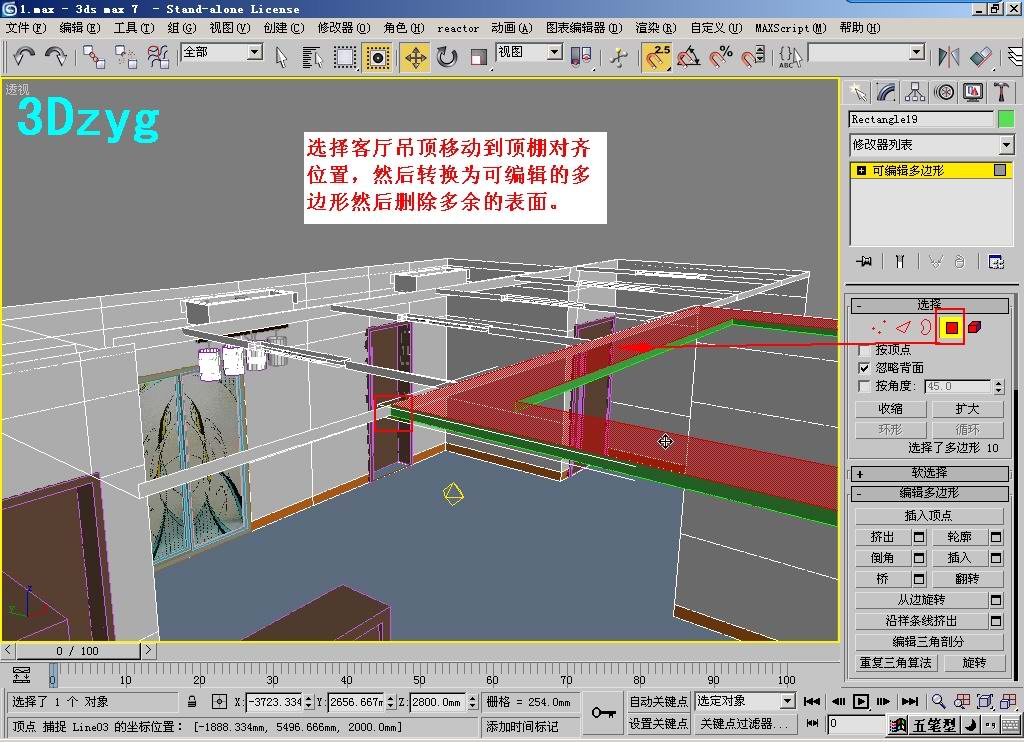Image resolution: width=1024 pixels, height=742 pixels.
Task: Click the Pin Stack icon
Action: [x=864, y=262]
